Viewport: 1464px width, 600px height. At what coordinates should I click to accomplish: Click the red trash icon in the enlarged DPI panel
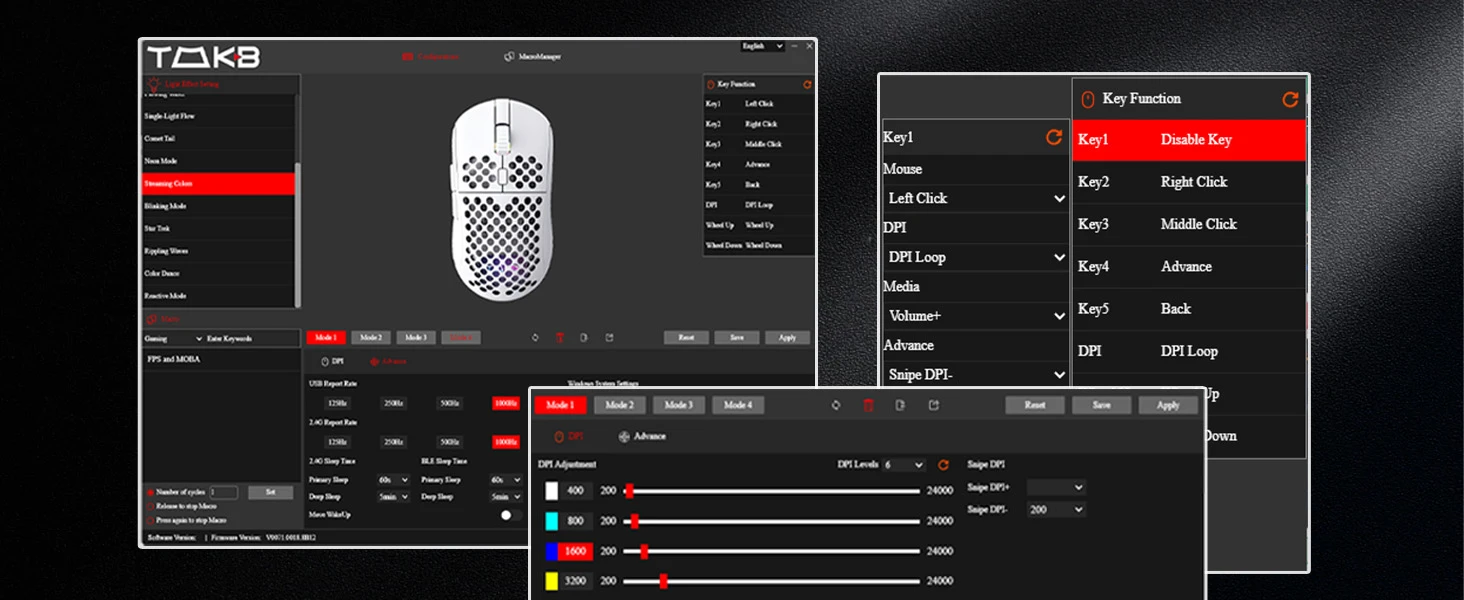pos(868,405)
